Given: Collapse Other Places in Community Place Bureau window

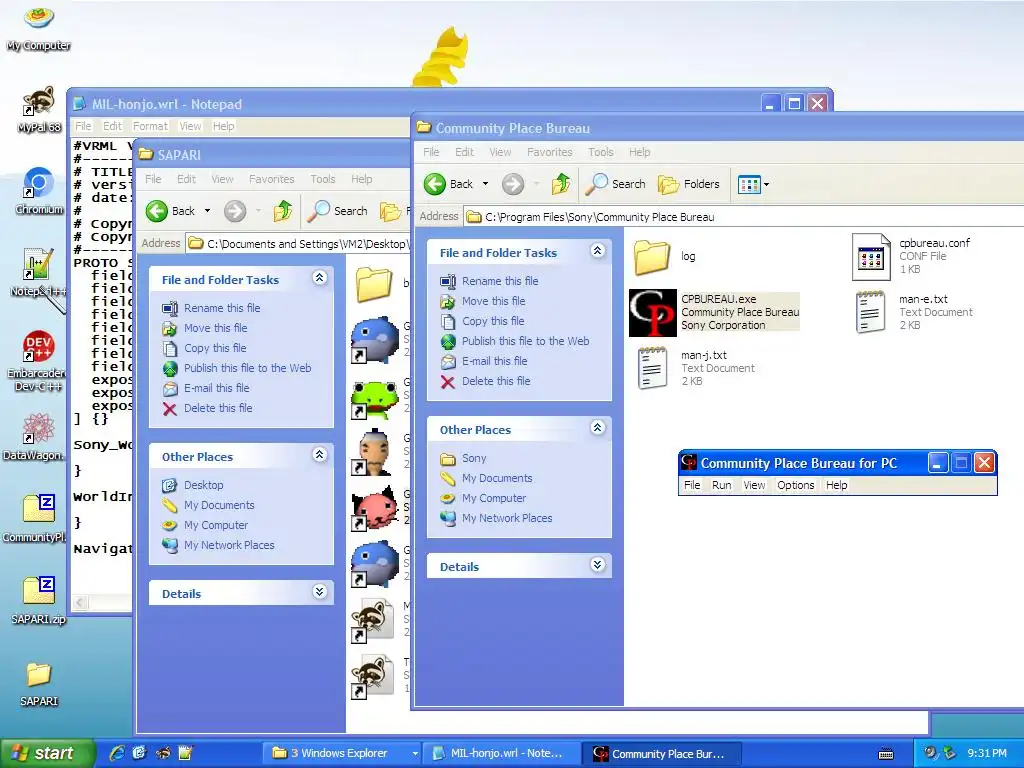Looking at the screenshot, I should 598,428.
